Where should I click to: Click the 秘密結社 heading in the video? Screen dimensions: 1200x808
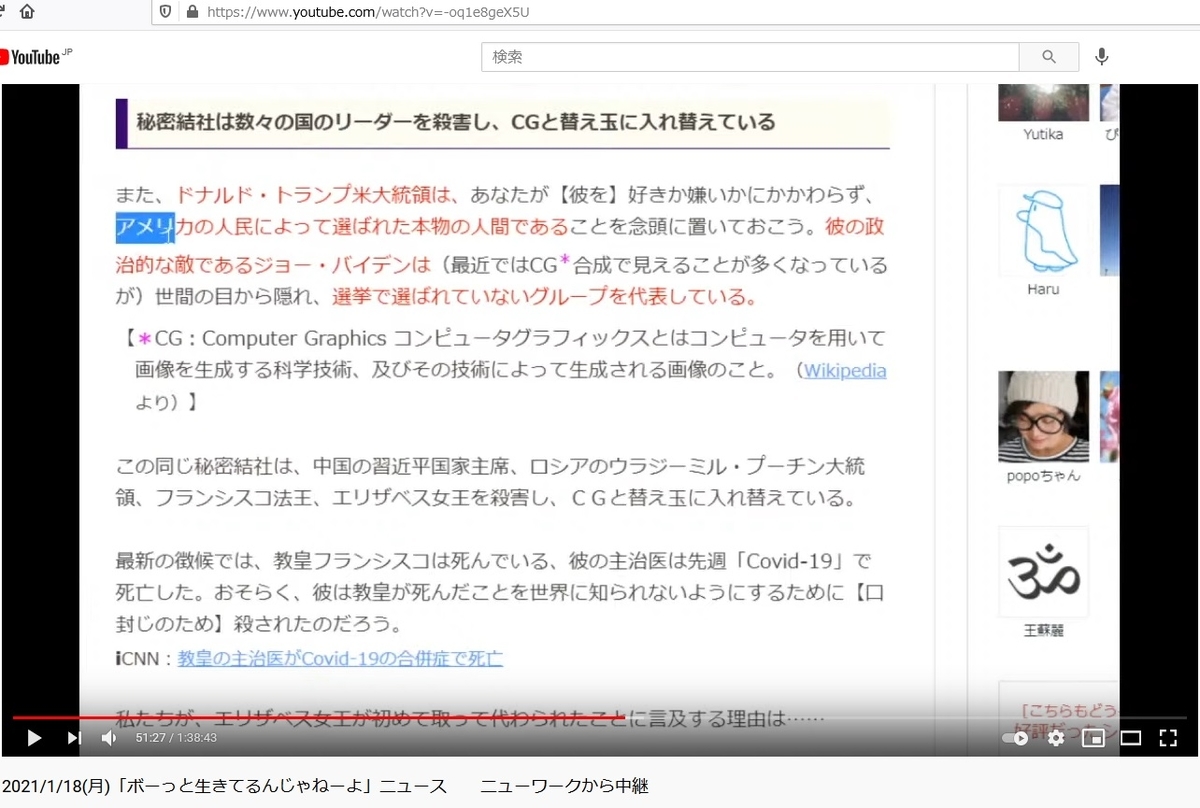(456, 122)
